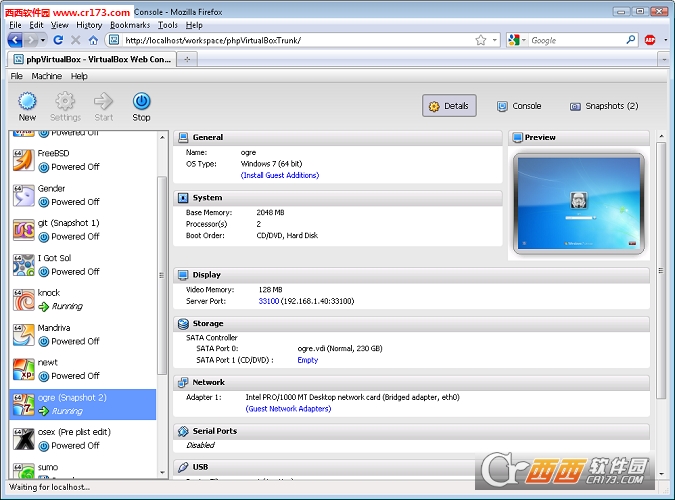The image size is (675, 500).
Task: Select the ogre (Snapshot 2) machine
Action: click(83, 404)
